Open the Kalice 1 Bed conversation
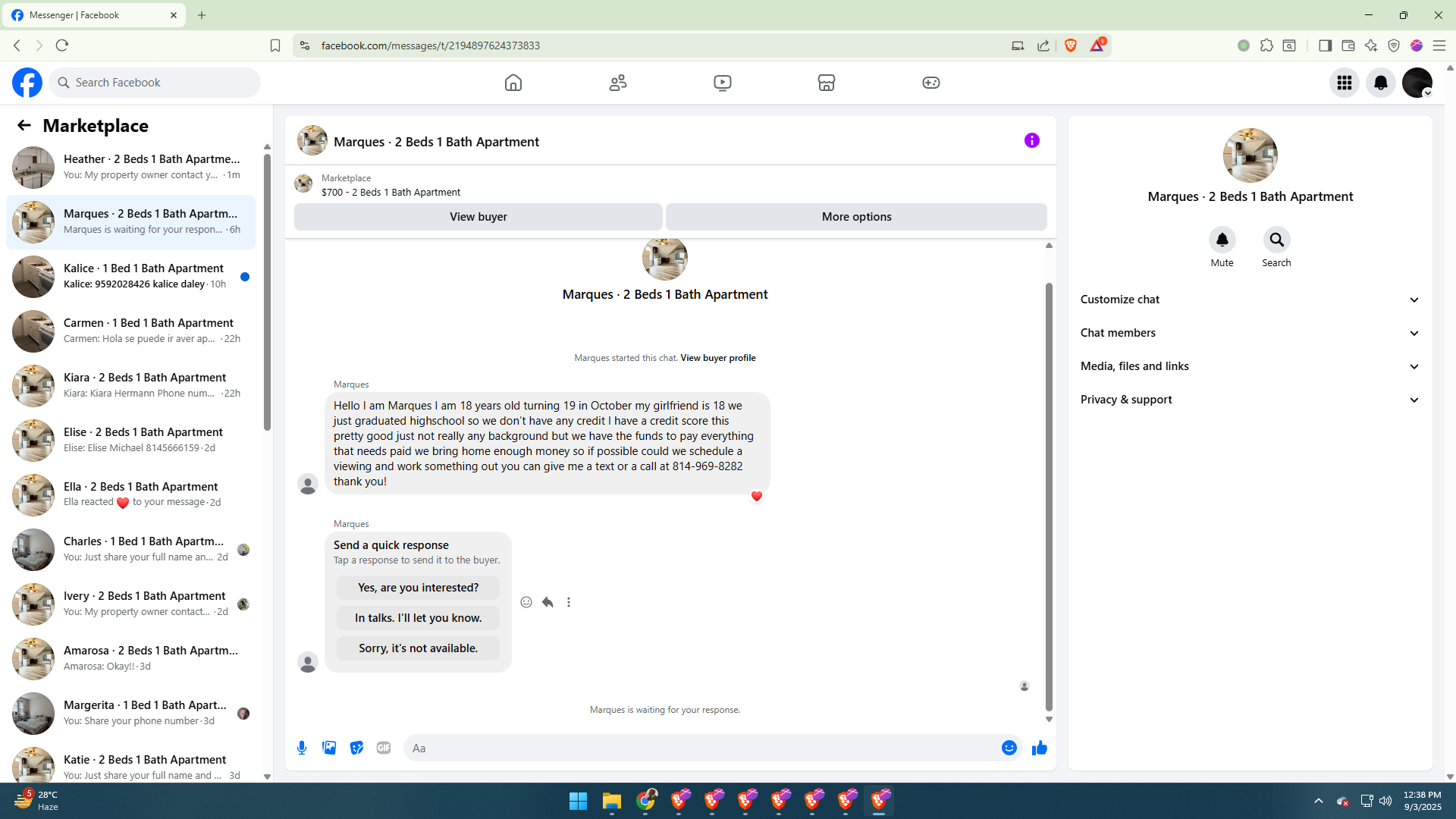The height and width of the screenshot is (819, 1456). pyautogui.click(x=130, y=277)
